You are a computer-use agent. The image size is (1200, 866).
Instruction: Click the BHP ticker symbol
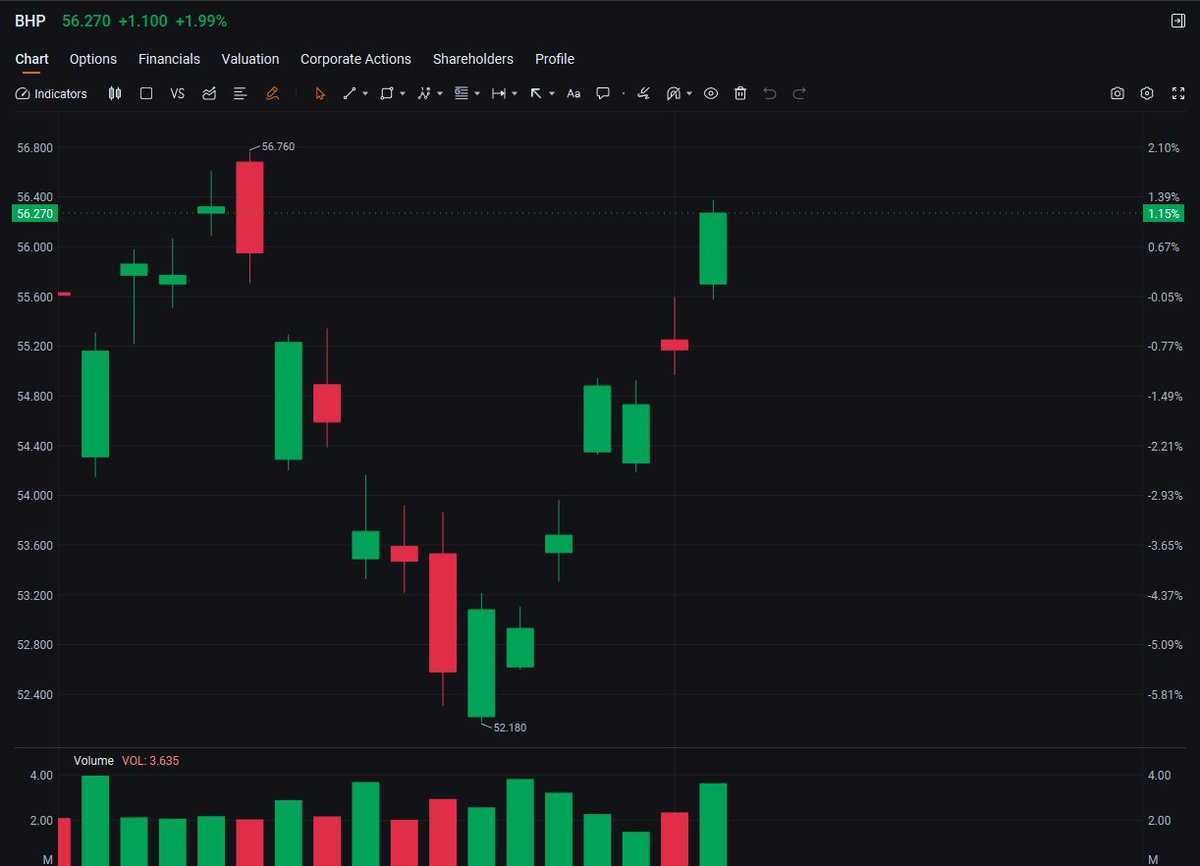[29, 20]
